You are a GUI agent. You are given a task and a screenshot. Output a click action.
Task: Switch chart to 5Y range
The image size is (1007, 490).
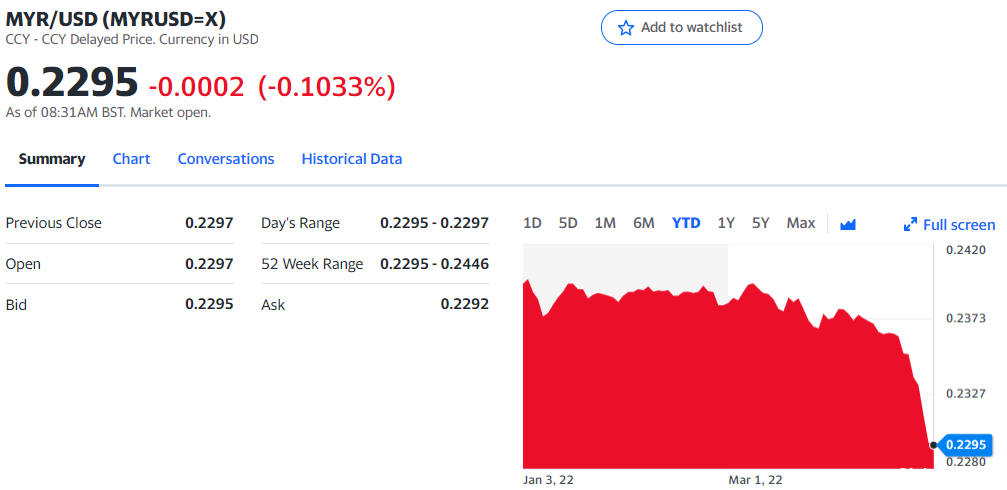pos(760,223)
